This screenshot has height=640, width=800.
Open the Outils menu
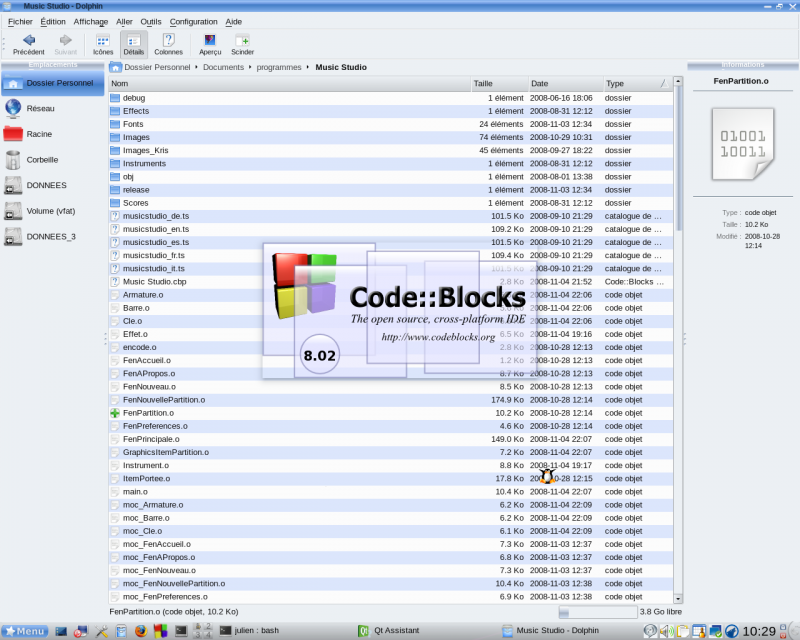tap(151, 21)
